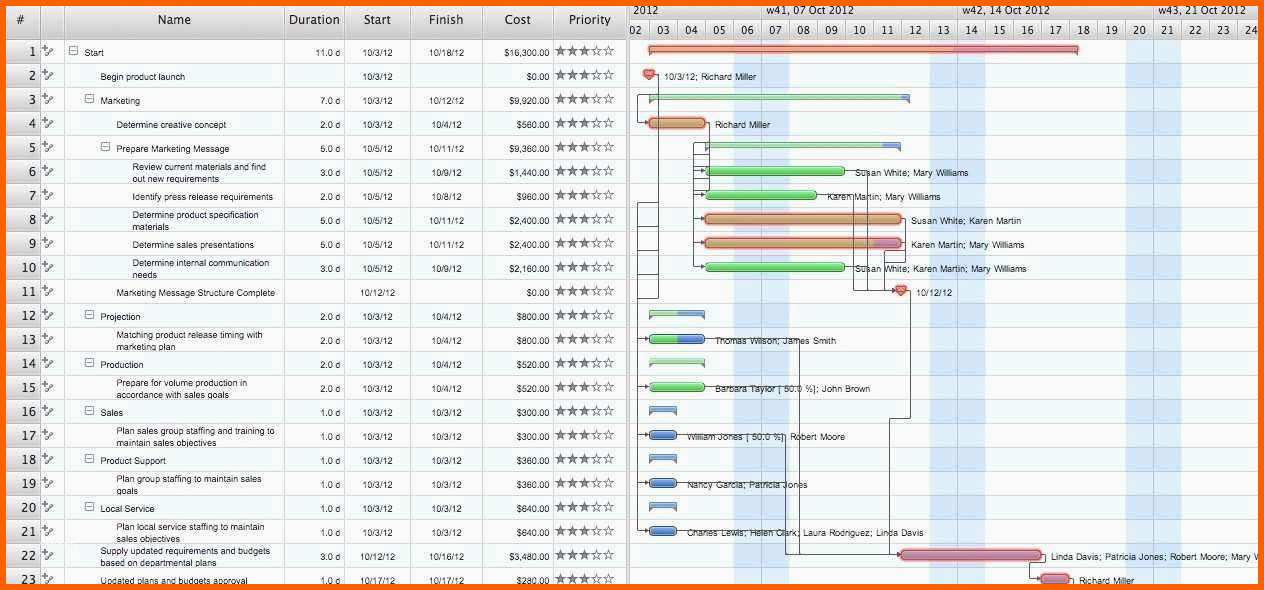Collapse the Prepare Marketing Message group
The height and width of the screenshot is (590, 1264).
click(x=105, y=147)
